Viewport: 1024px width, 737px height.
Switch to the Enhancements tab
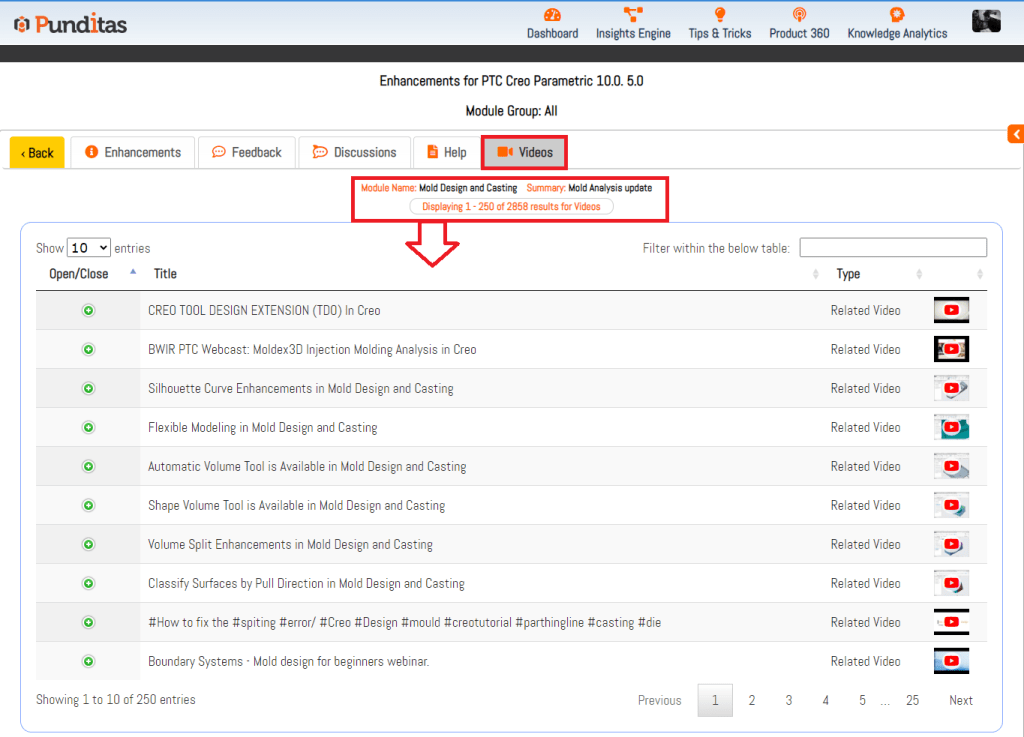[133, 153]
